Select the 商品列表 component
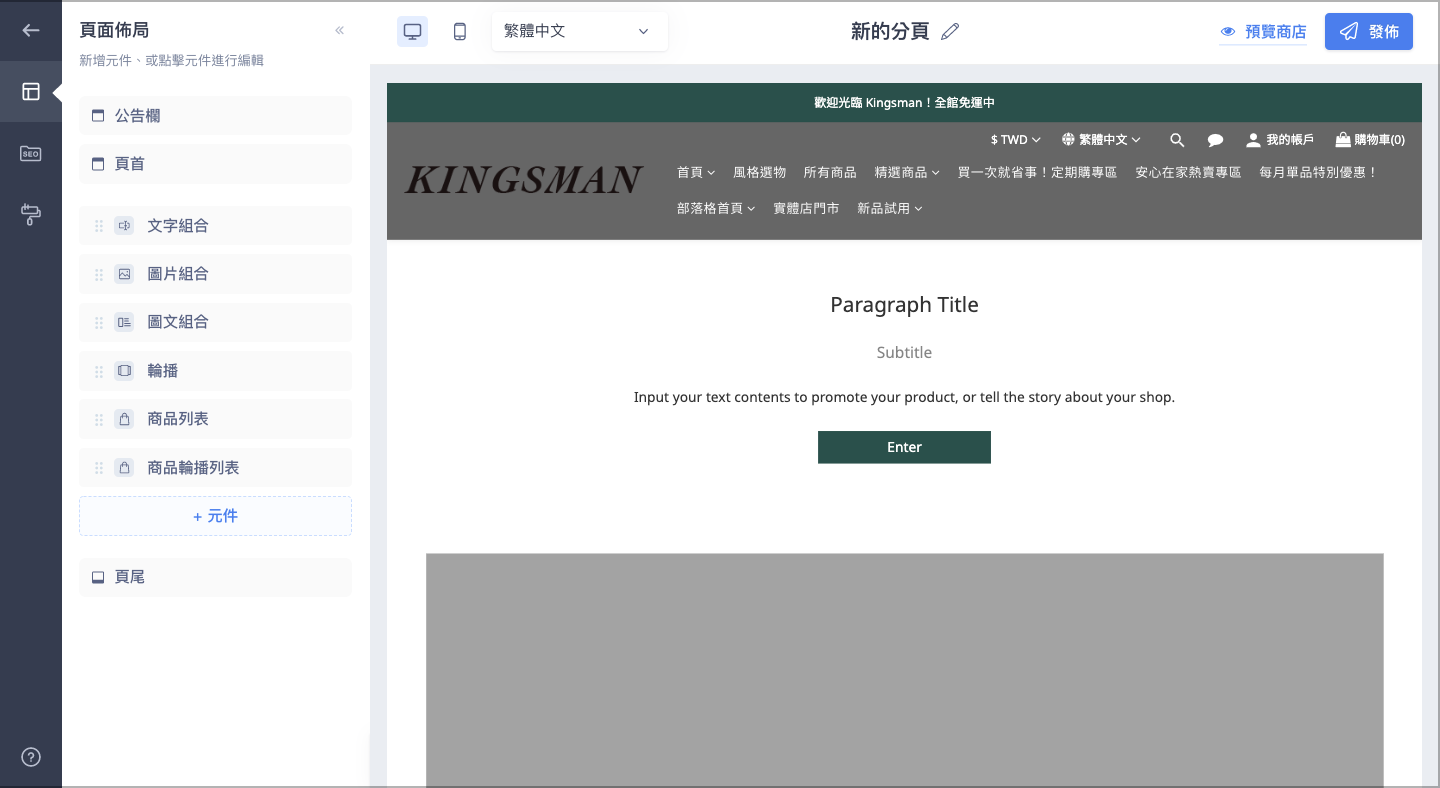The width and height of the screenshot is (1440, 788). click(215, 419)
